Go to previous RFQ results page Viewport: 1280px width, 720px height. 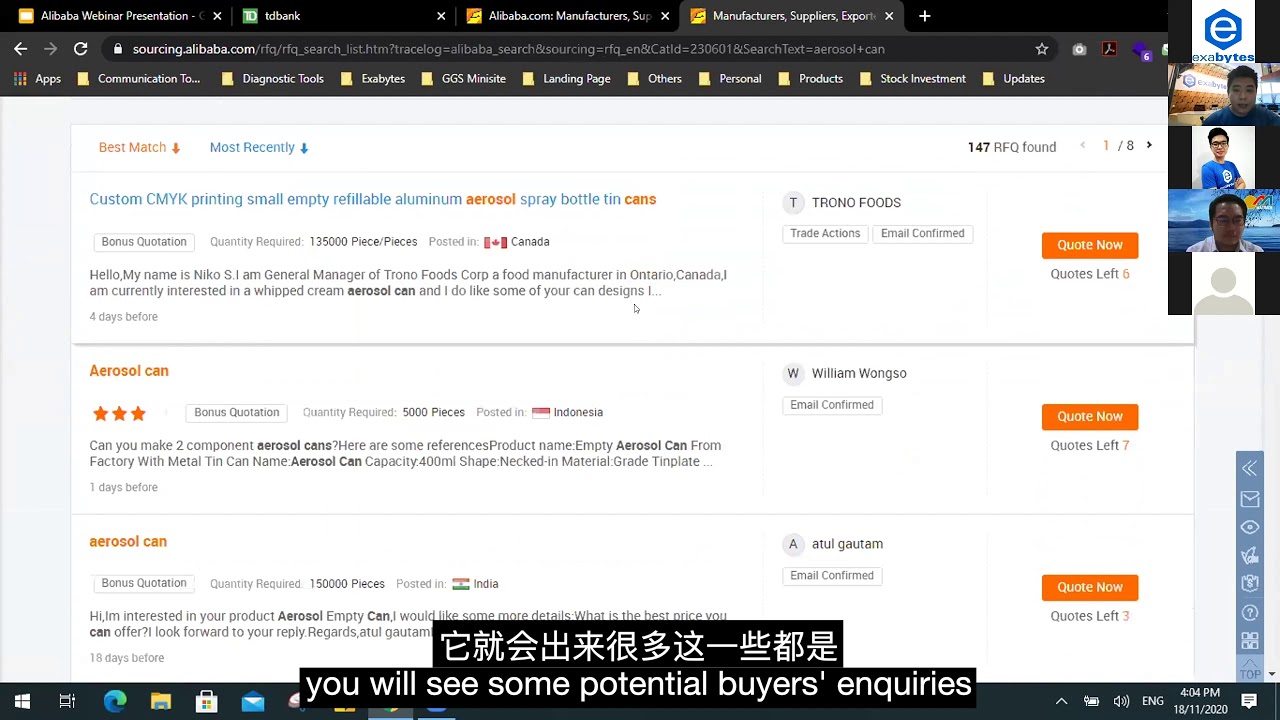point(1082,146)
